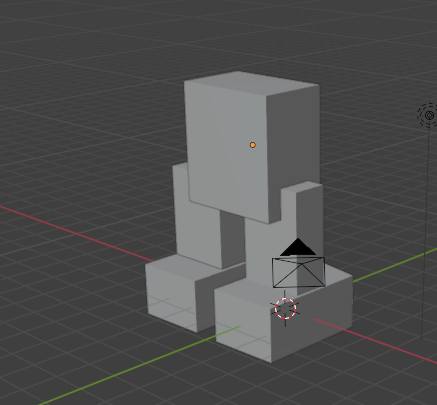The image size is (437, 405).
Task: Select the camera wireframe rectangle object
Action: [x=299, y=272]
